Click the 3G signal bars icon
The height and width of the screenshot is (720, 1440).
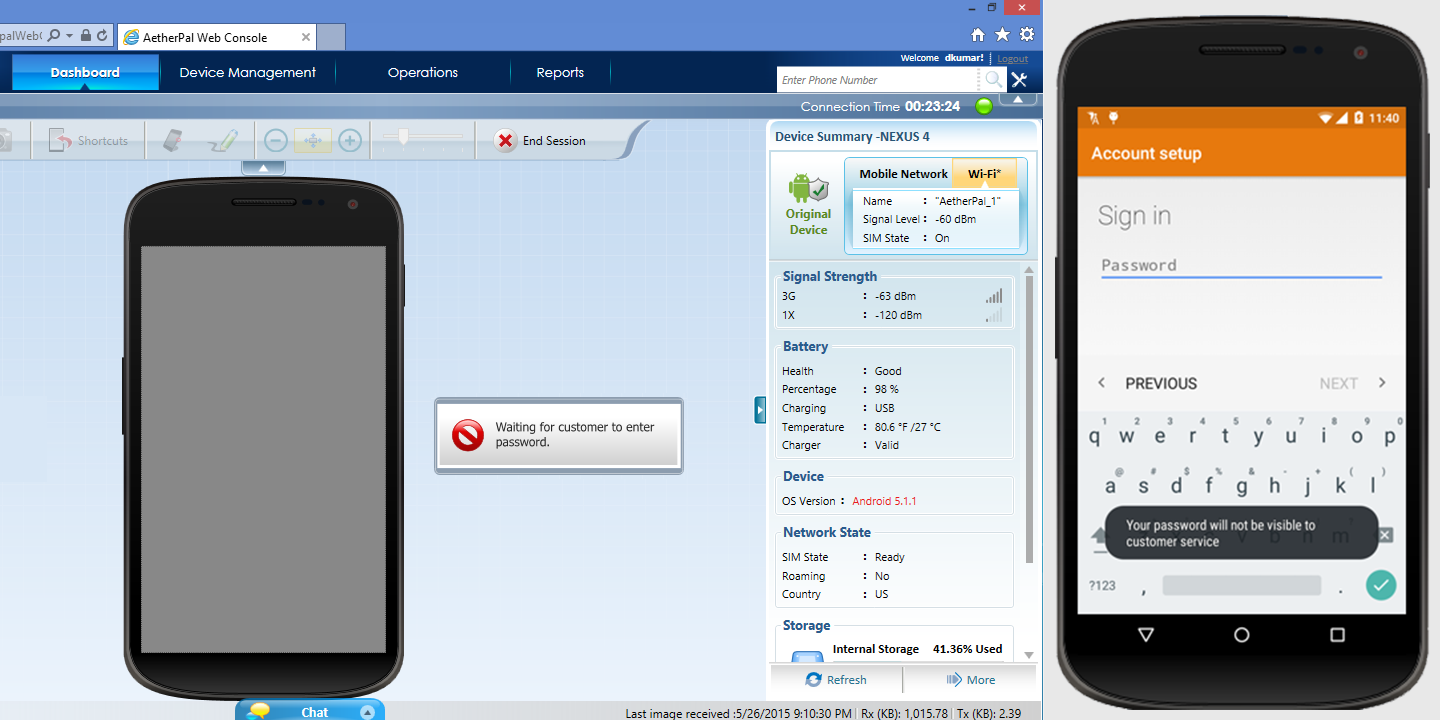point(993,296)
